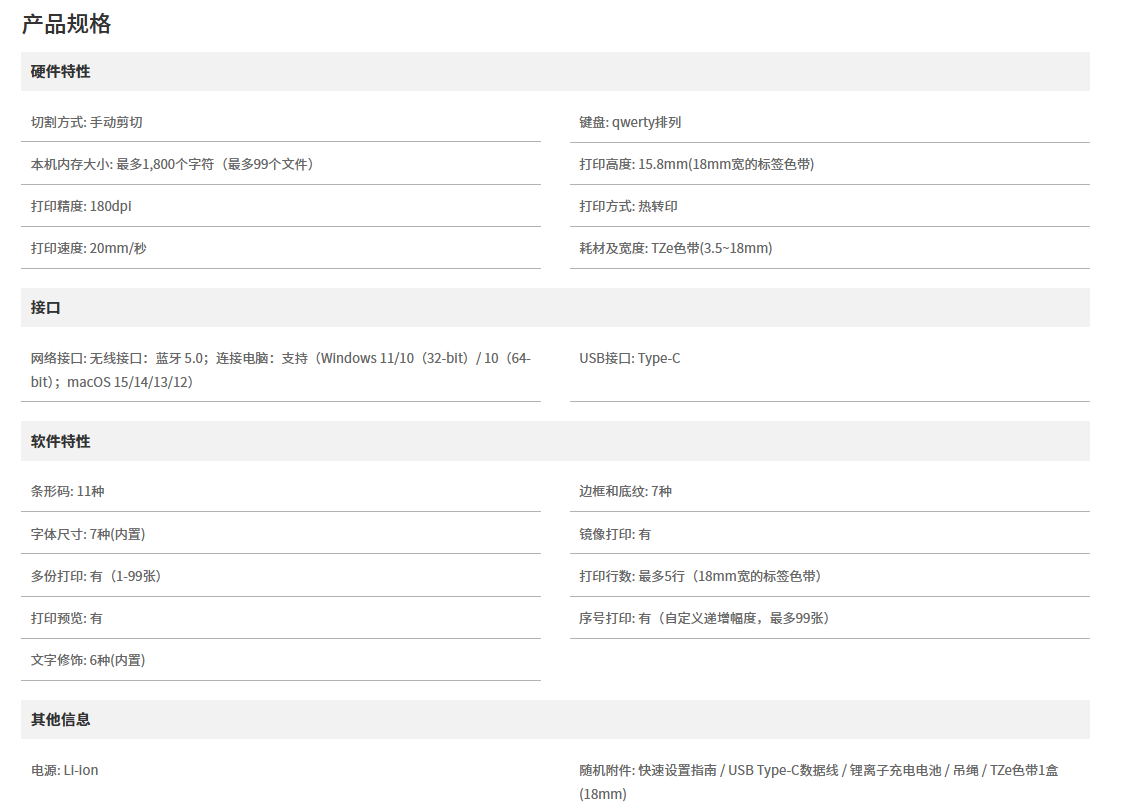Click the 其他信息 section header

coord(555,719)
